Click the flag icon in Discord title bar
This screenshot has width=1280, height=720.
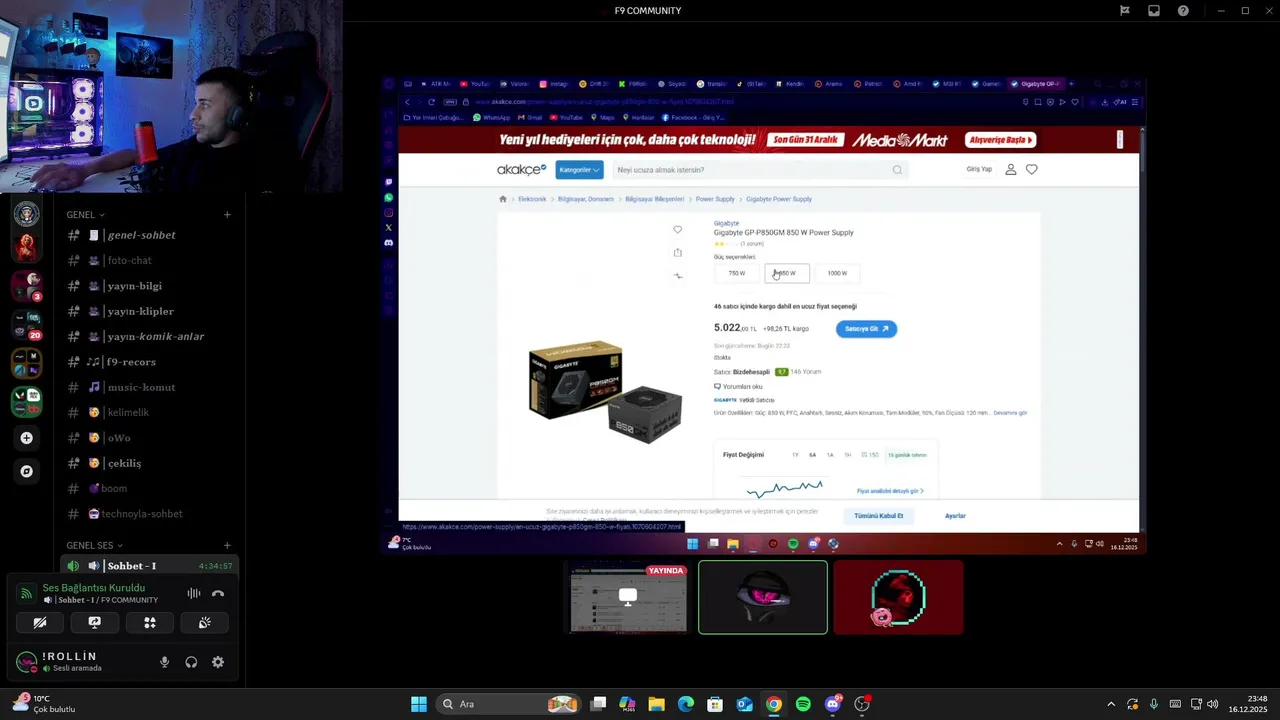(x=1125, y=10)
